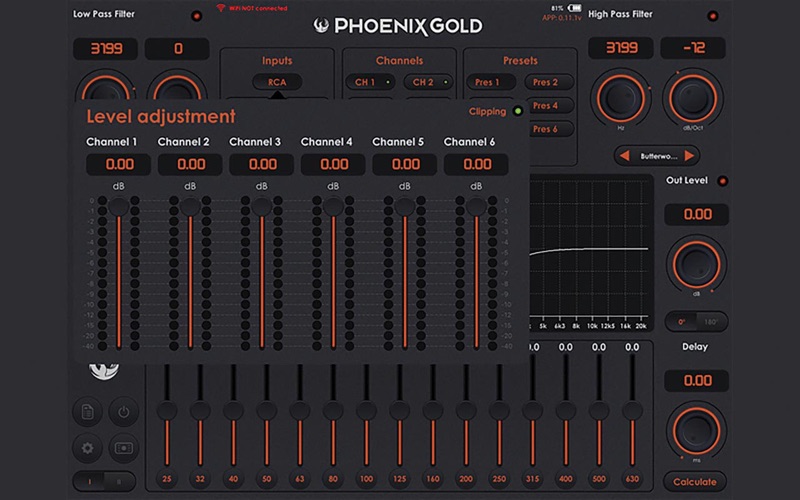
Task: Click the red WiFi not connected icon
Action: [x=221, y=8]
